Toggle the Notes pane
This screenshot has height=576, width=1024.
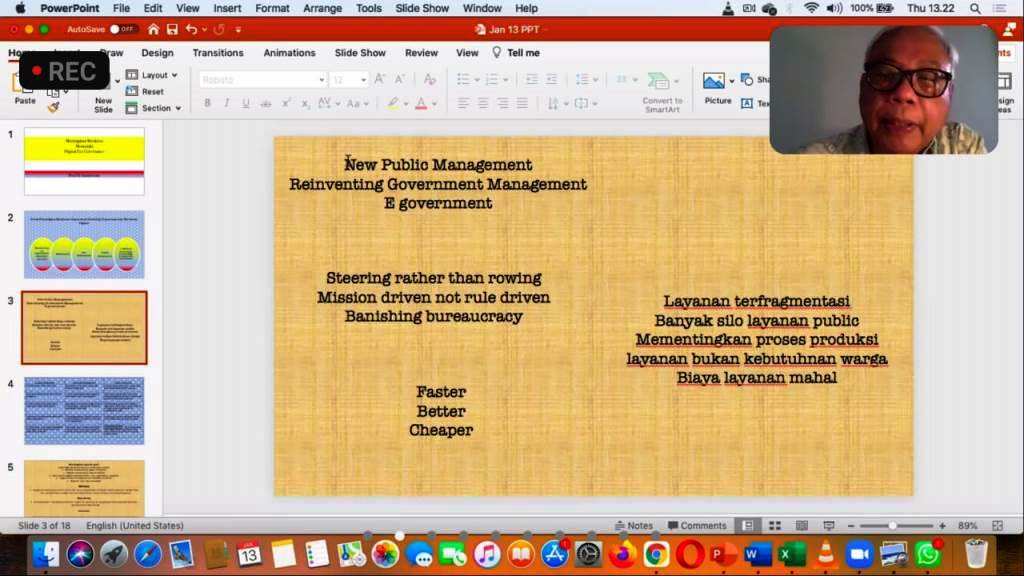tap(634, 526)
